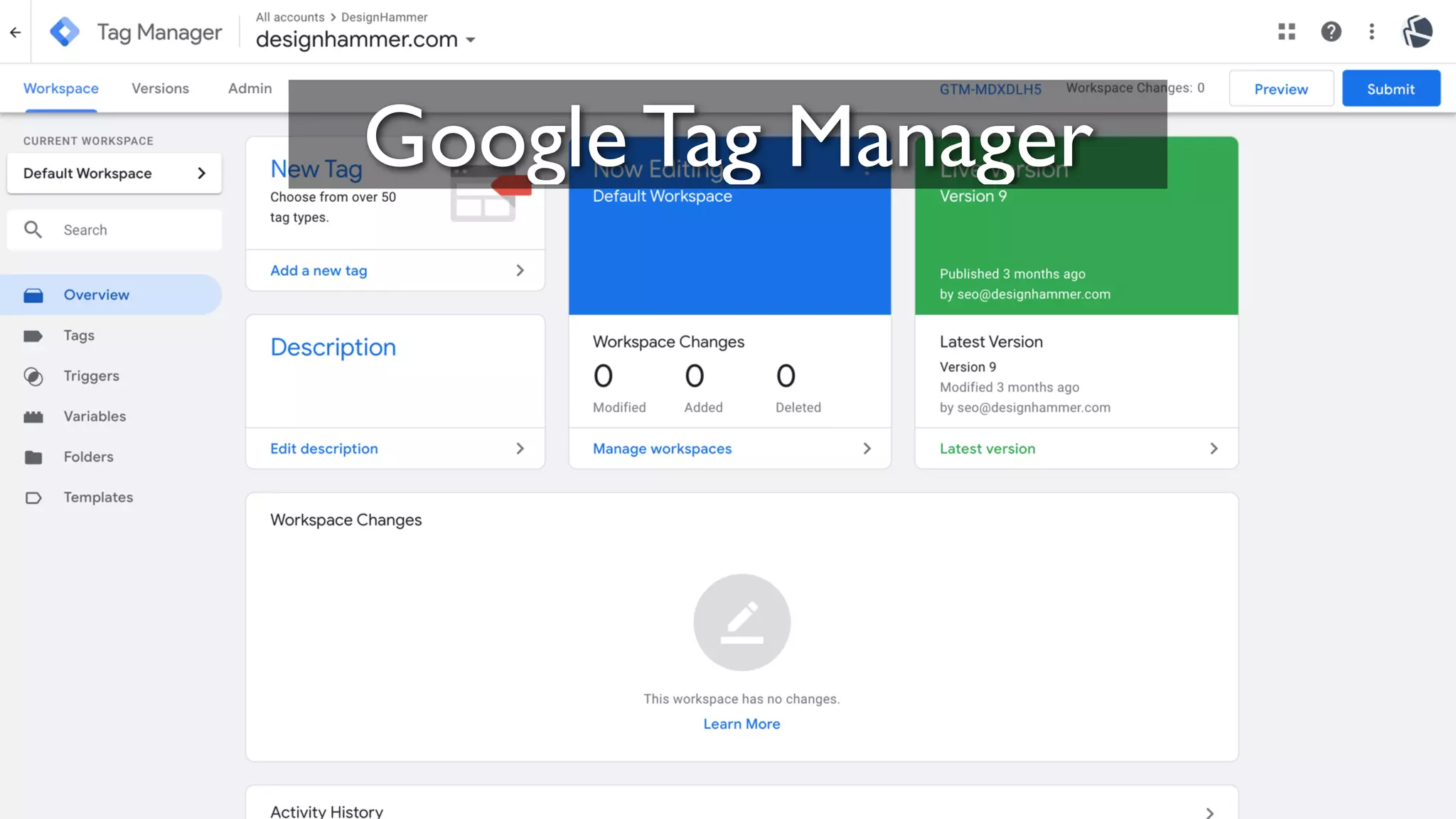The width and height of the screenshot is (1456, 819).
Task: Click chevron next to Edit description
Action: tap(520, 449)
